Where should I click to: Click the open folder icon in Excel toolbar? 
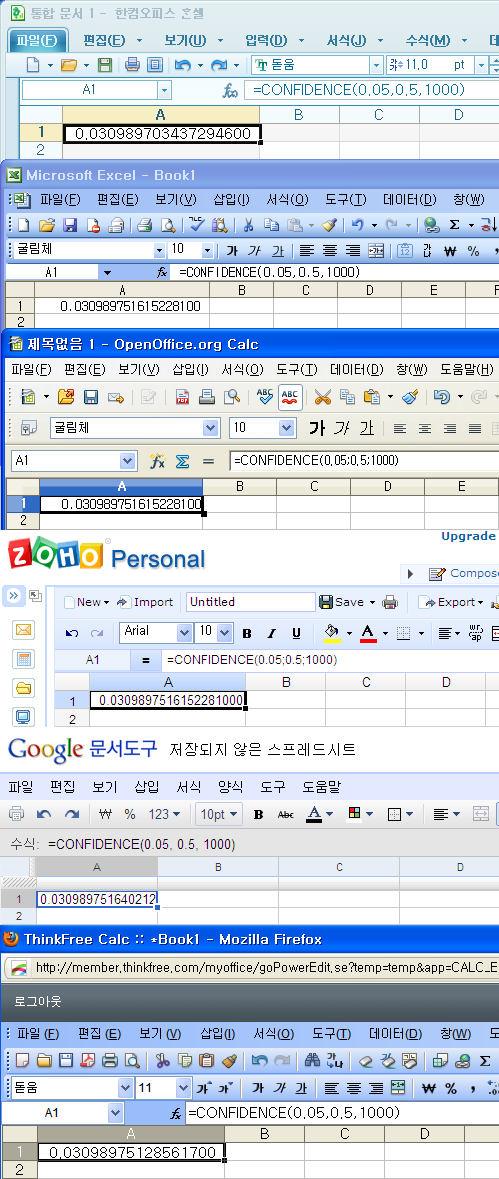pos(47,224)
